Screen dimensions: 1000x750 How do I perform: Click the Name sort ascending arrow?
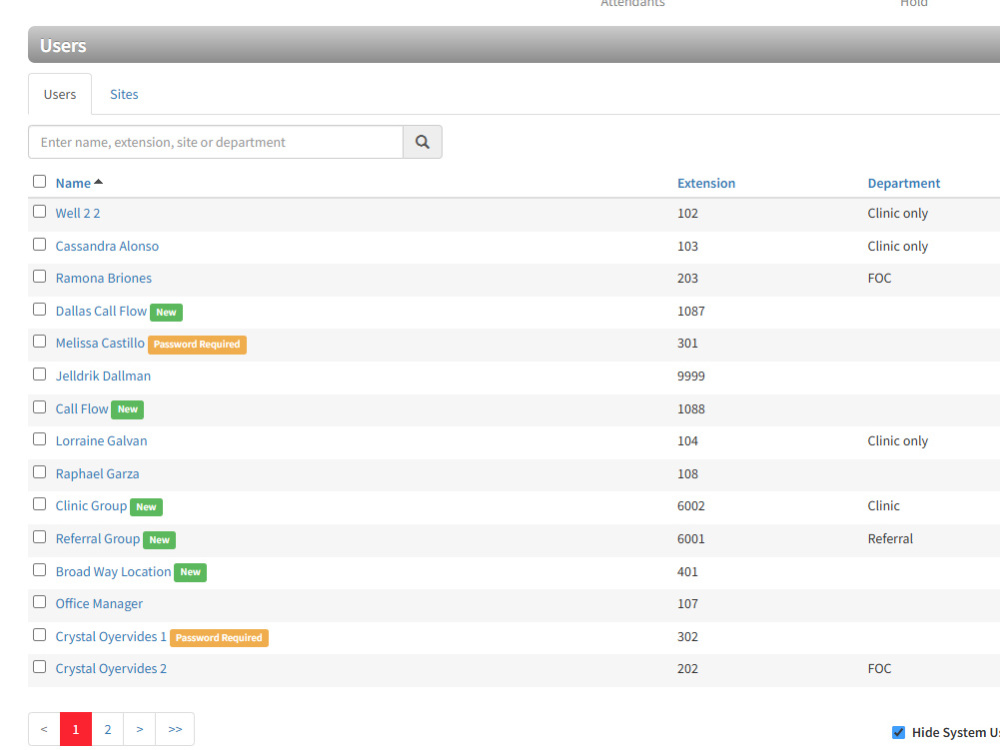[98, 182]
